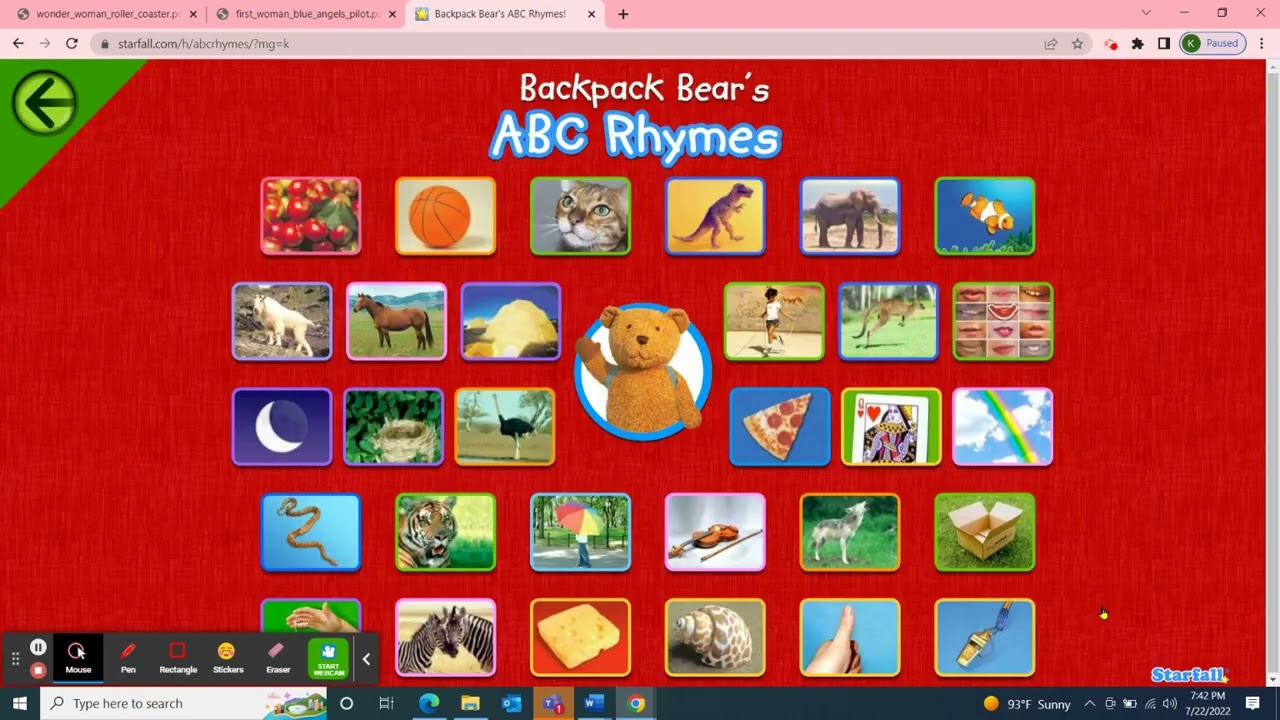Open Microsoft Word from the taskbar
This screenshot has height=720, width=1280.
click(x=594, y=703)
